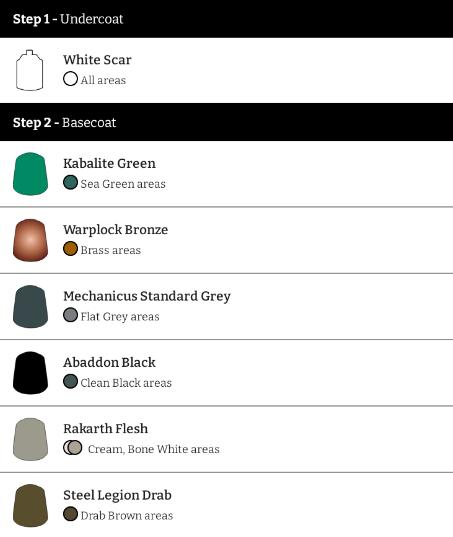The image size is (453, 537).
Task: Tap the Drab Brown areas color dot
Action: coord(70,514)
